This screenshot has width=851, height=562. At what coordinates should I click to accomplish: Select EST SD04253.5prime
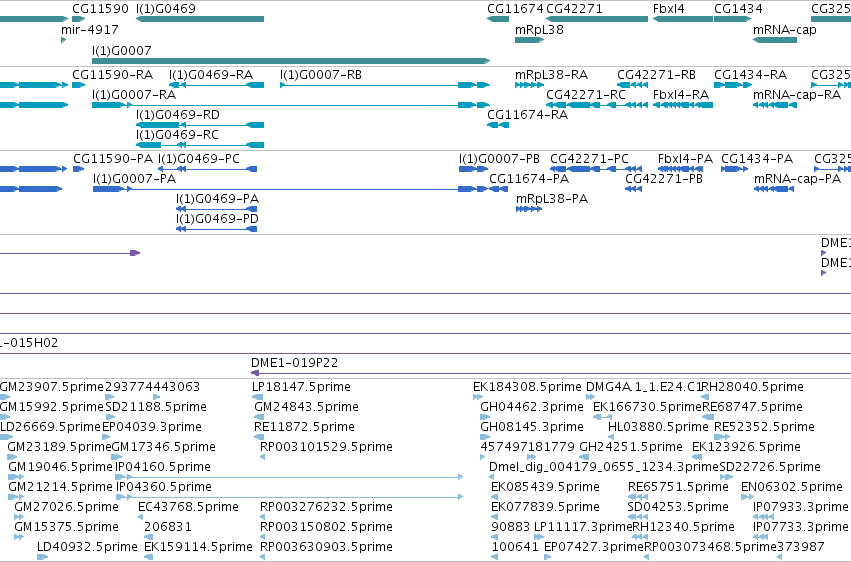(638, 518)
